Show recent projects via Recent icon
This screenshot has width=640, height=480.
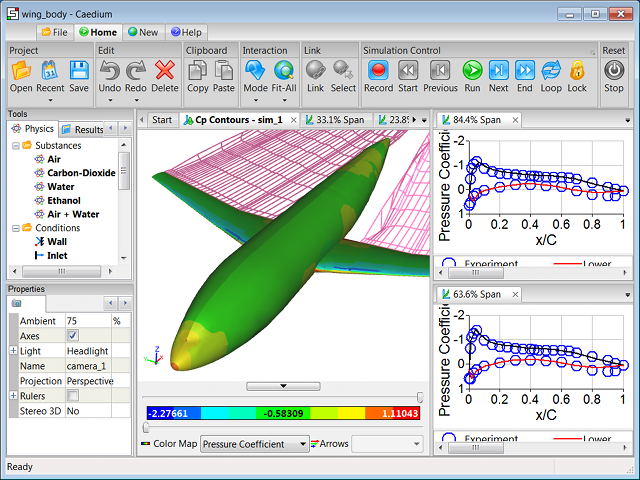click(x=50, y=76)
